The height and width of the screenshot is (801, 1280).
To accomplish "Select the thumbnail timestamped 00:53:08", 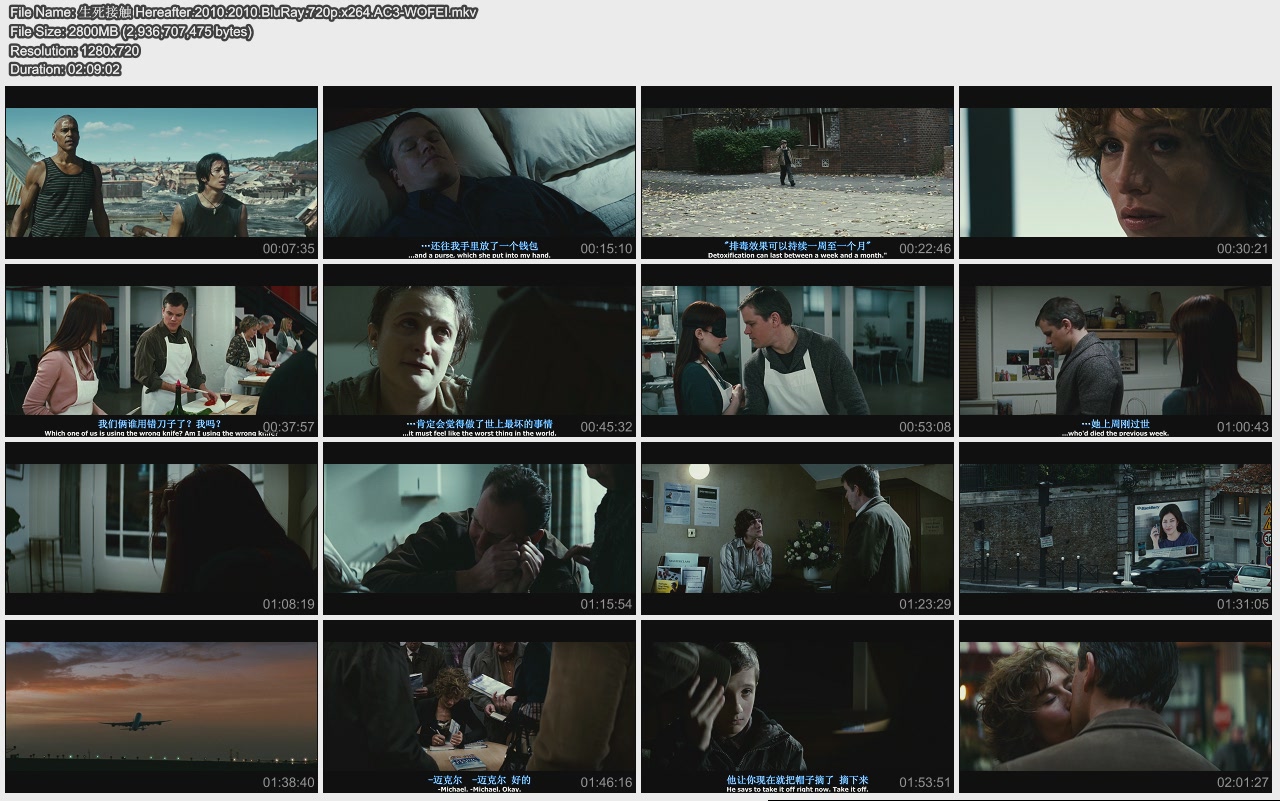I will [x=797, y=350].
